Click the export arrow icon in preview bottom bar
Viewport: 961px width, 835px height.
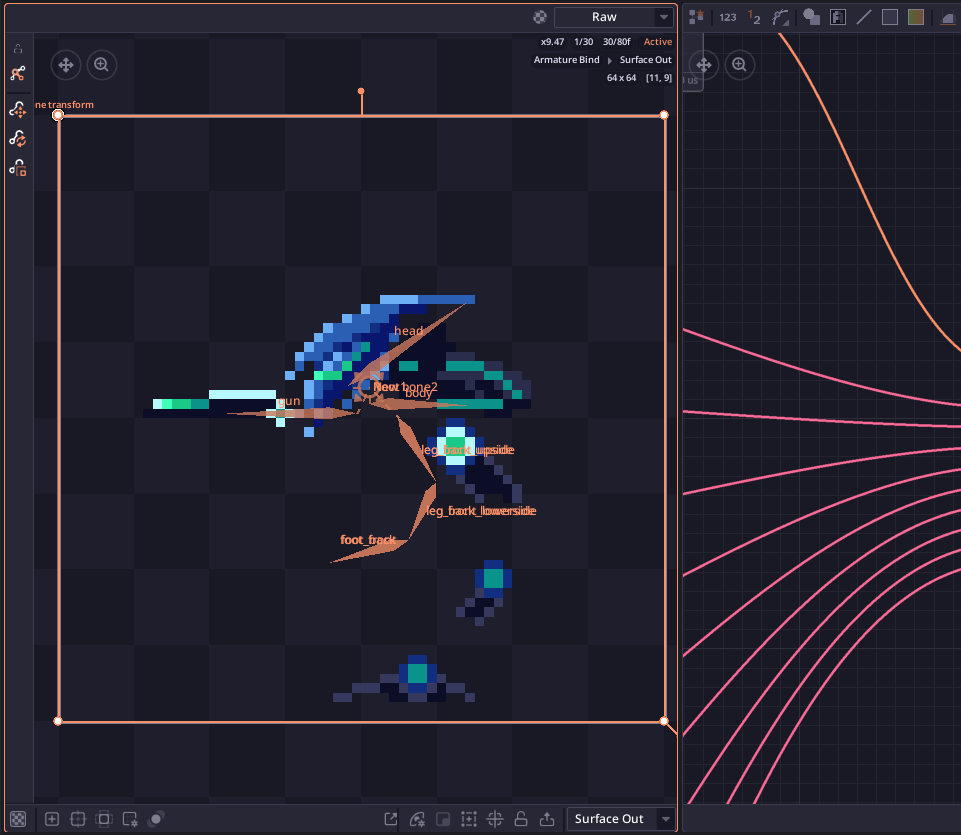tap(547, 818)
